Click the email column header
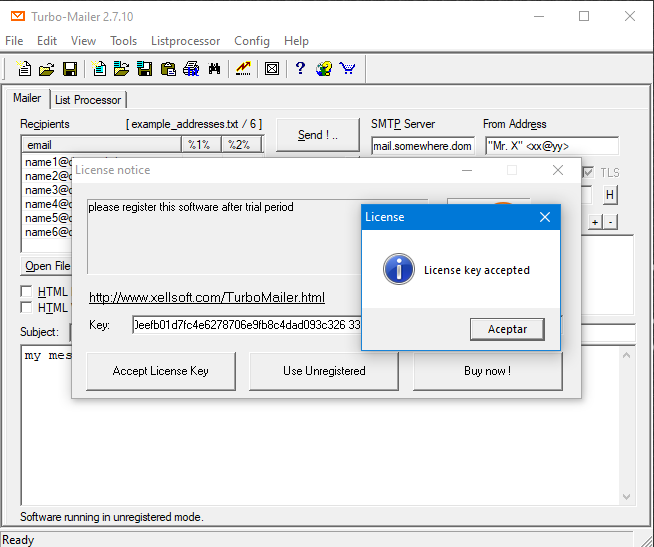The image size is (654, 547). [101, 145]
